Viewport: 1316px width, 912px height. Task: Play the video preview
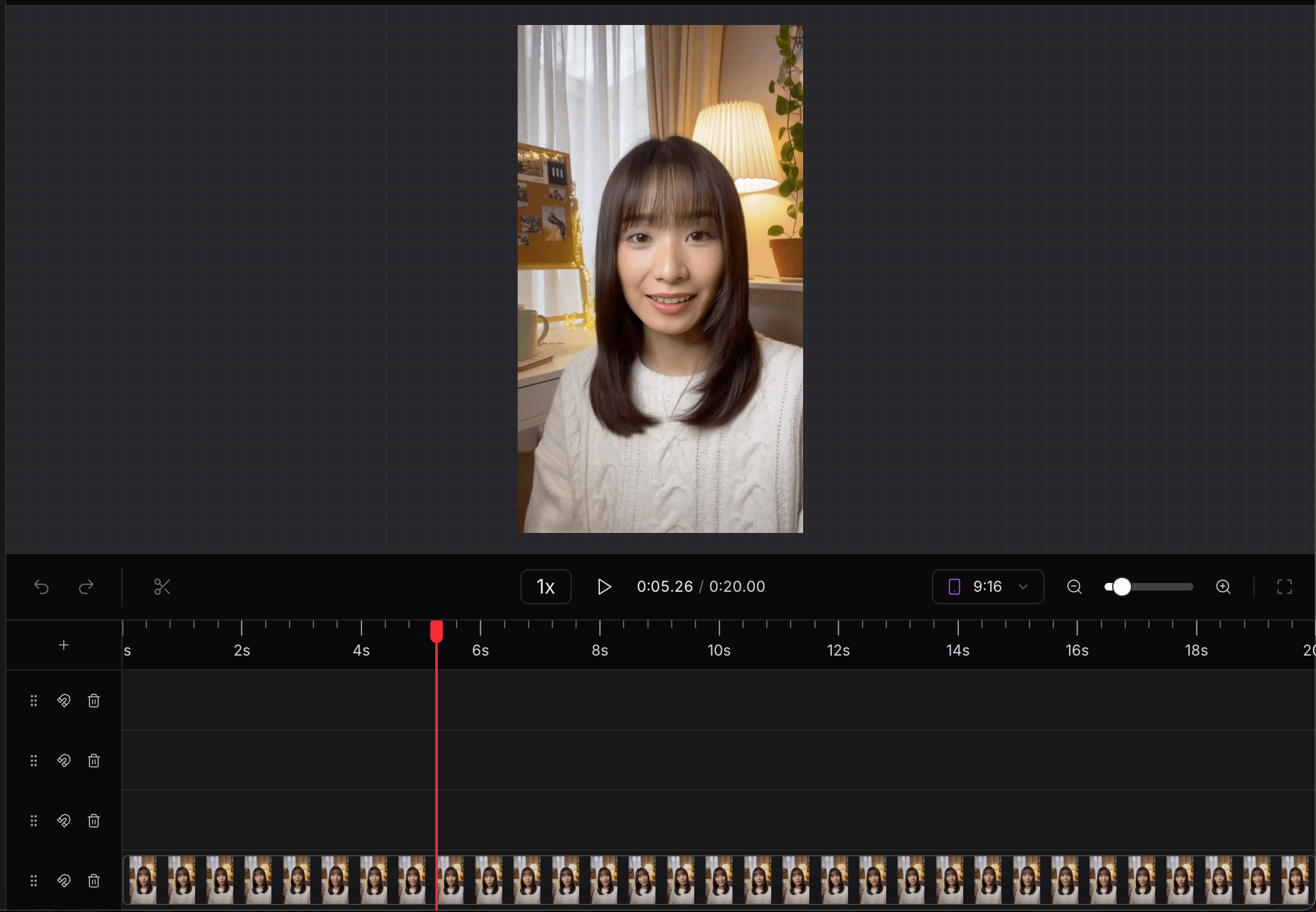[604, 587]
